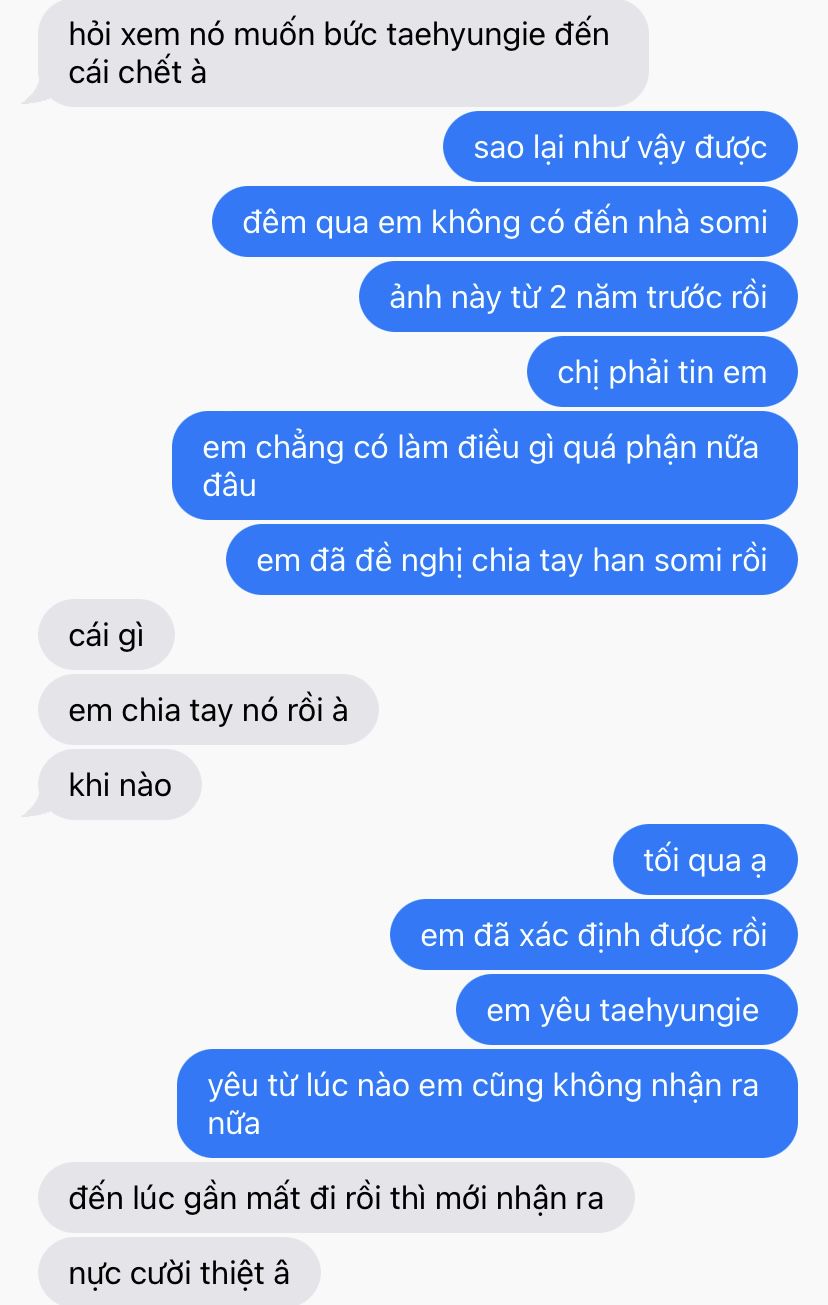Viewport: 828px width, 1305px height.
Task: Select message 'đêm qua em không có đến nhà somi'
Action: pyautogui.click(x=504, y=222)
